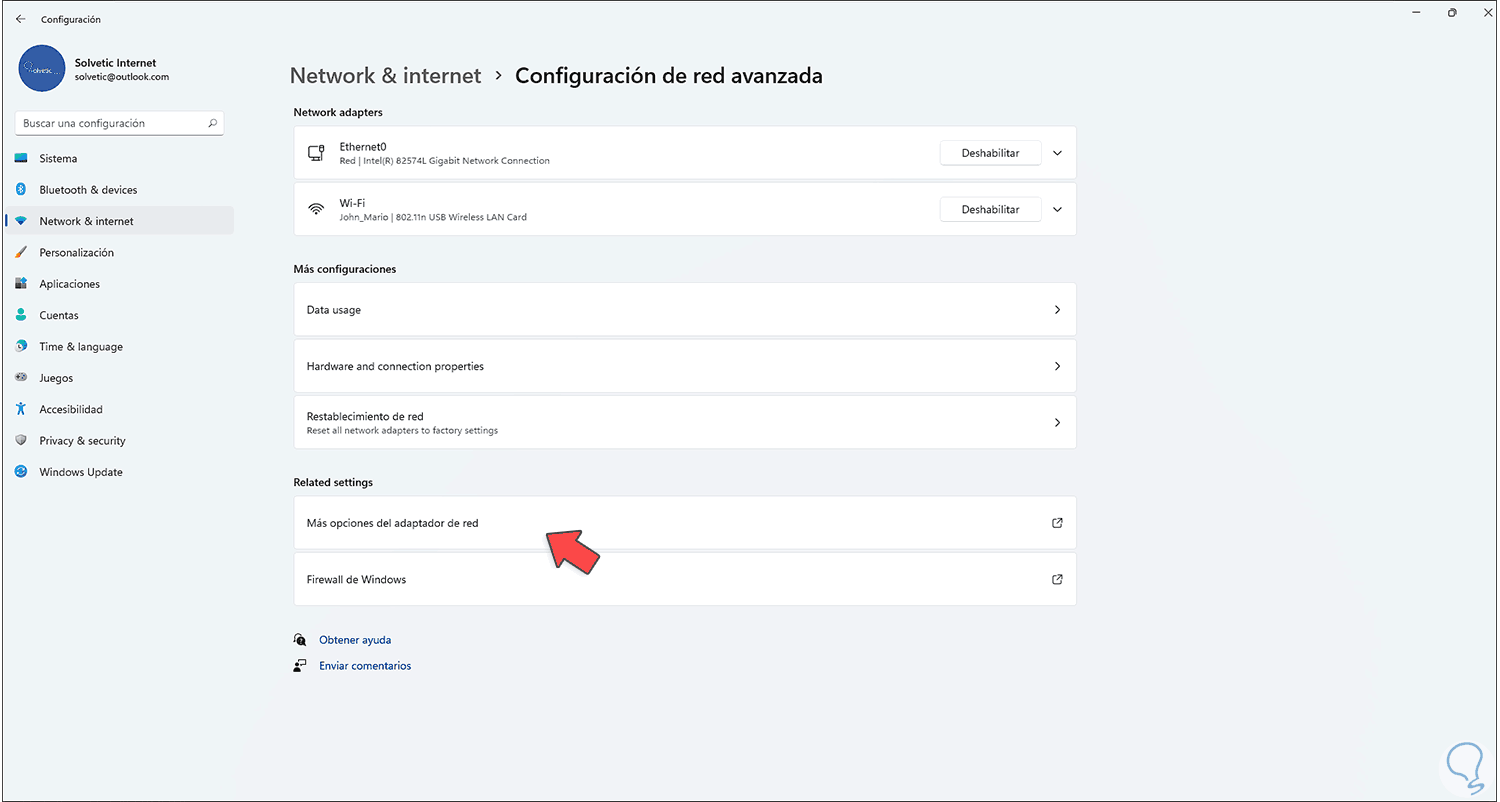Click the Buscar una configuración search field
The width and height of the screenshot is (1500, 802).
pyautogui.click(x=110, y=123)
